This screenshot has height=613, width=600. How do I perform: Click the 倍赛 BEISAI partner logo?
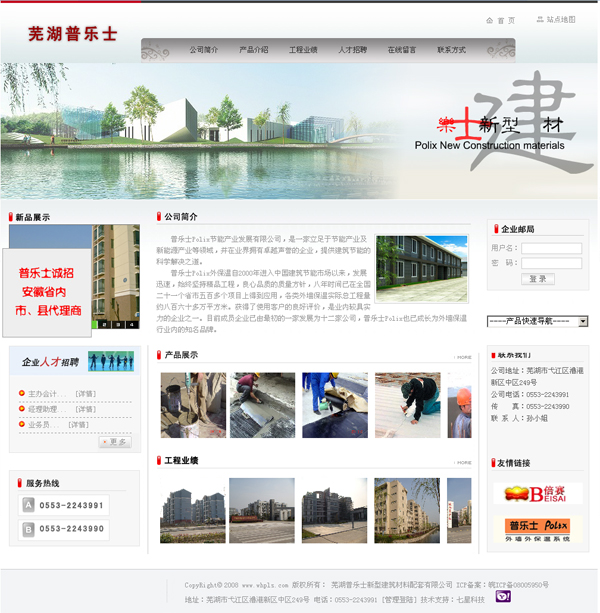pos(523,493)
